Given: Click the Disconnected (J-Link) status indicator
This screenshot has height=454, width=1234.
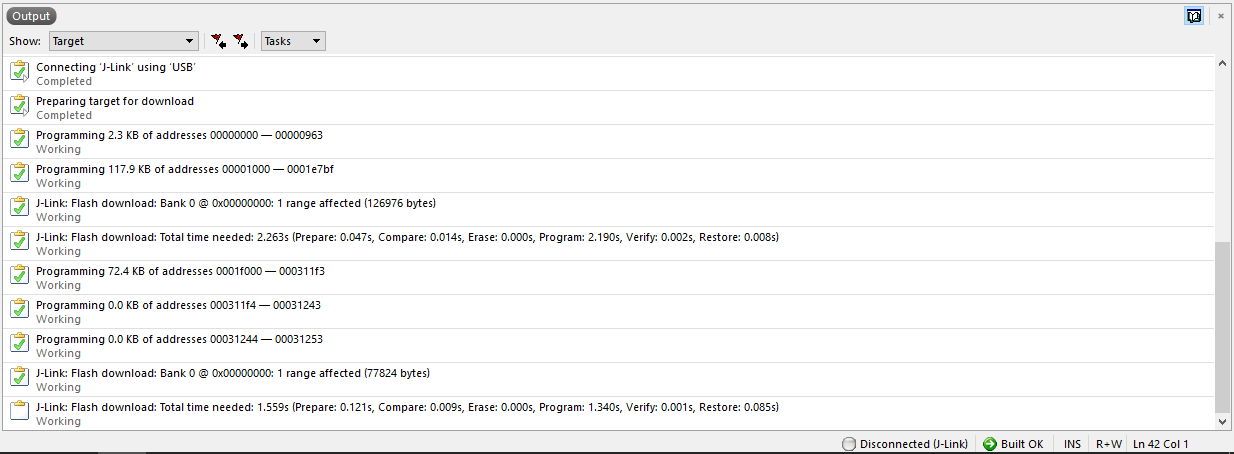Looking at the screenshot, I should pyautogui.click(x=905, y=444).
